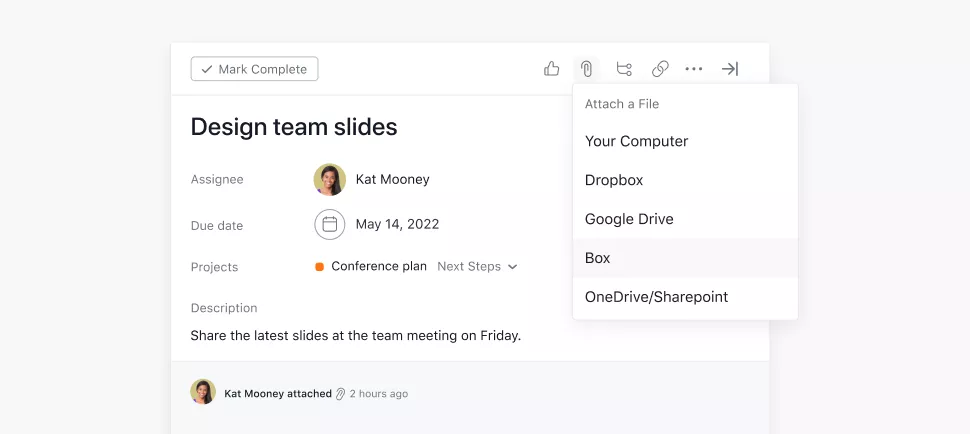970x434 pixels.
Task: Click assignee Kat Mooney's avatar
Action: 330,180
